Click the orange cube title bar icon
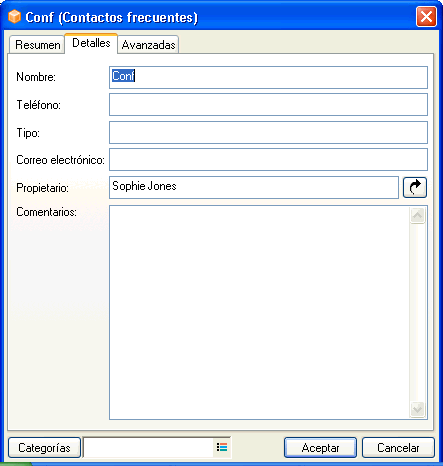This screenshot has height=466, width=443. [14, 17]
